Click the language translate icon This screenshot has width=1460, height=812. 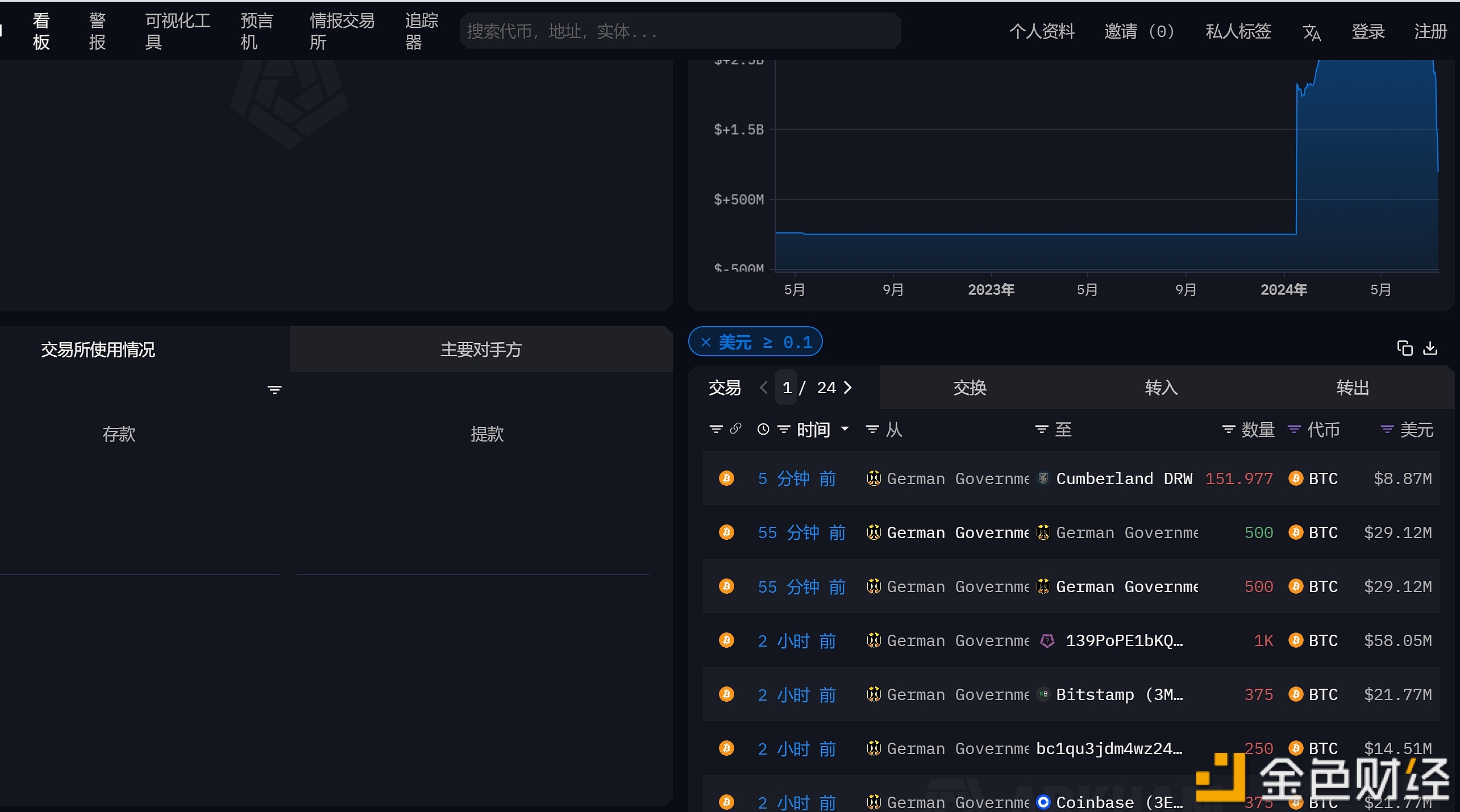pyautogui.click(x=1311, y=32)
